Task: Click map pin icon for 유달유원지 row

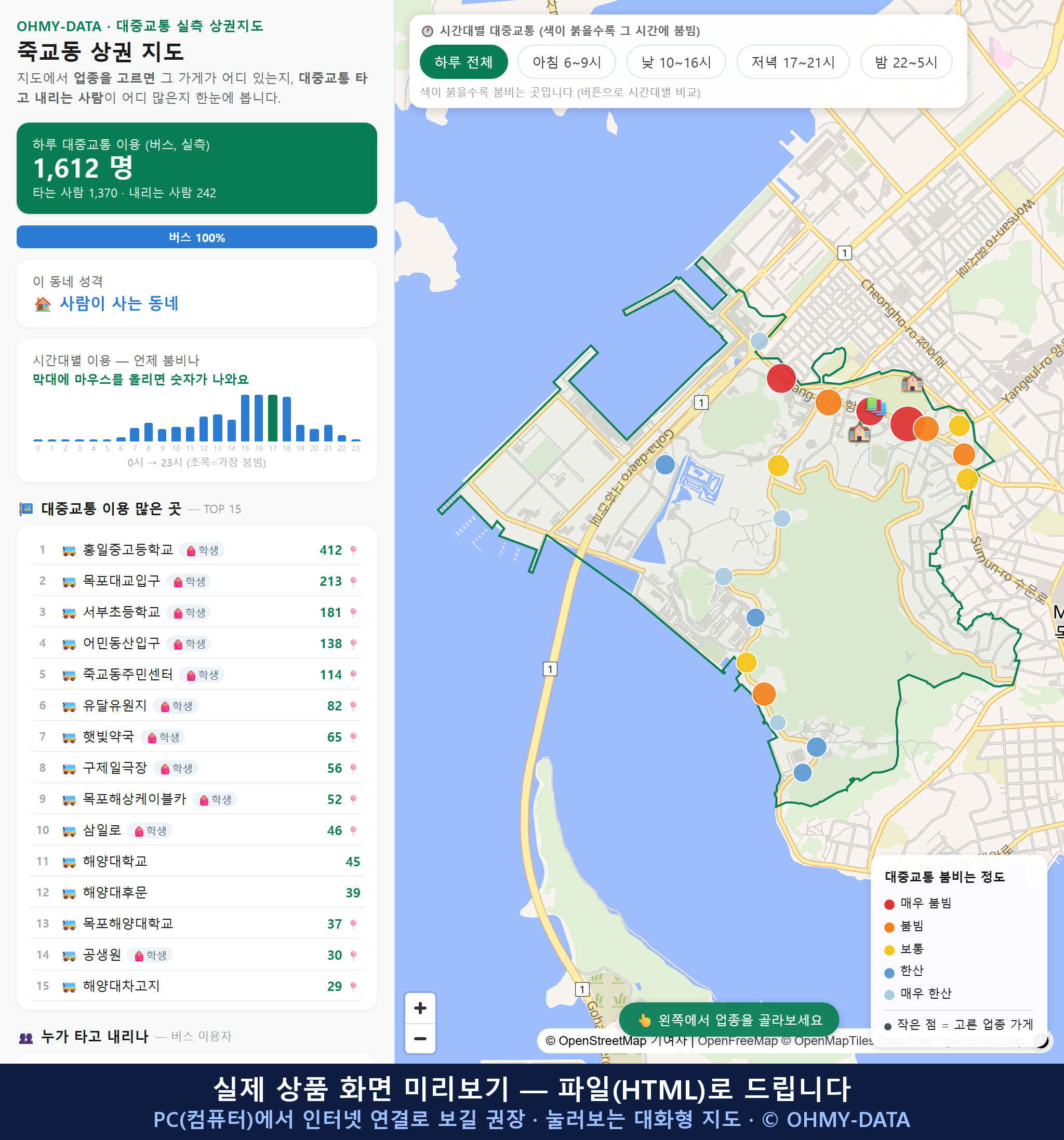Action: [x=353, y=706]
